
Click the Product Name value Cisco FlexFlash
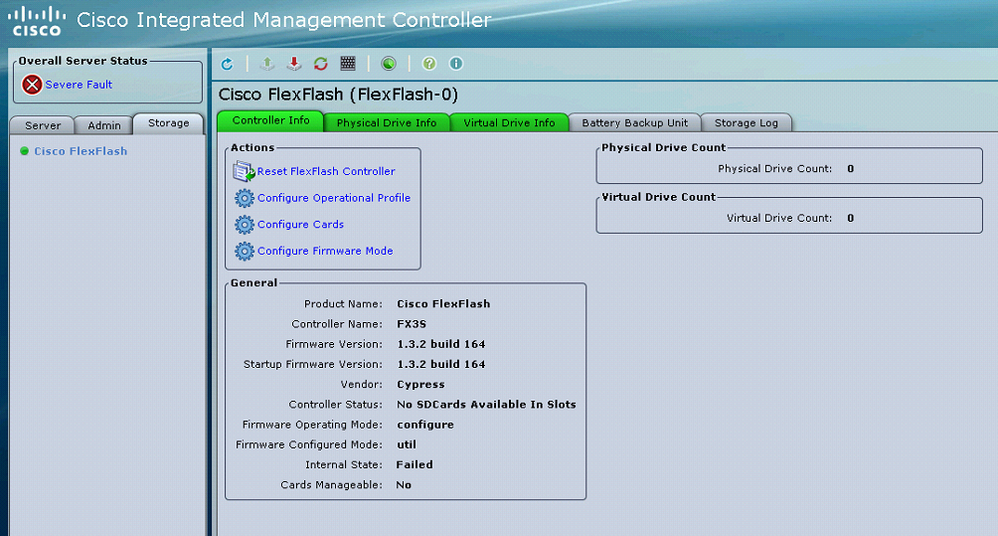pyautogui.click(x=444, y=304)
